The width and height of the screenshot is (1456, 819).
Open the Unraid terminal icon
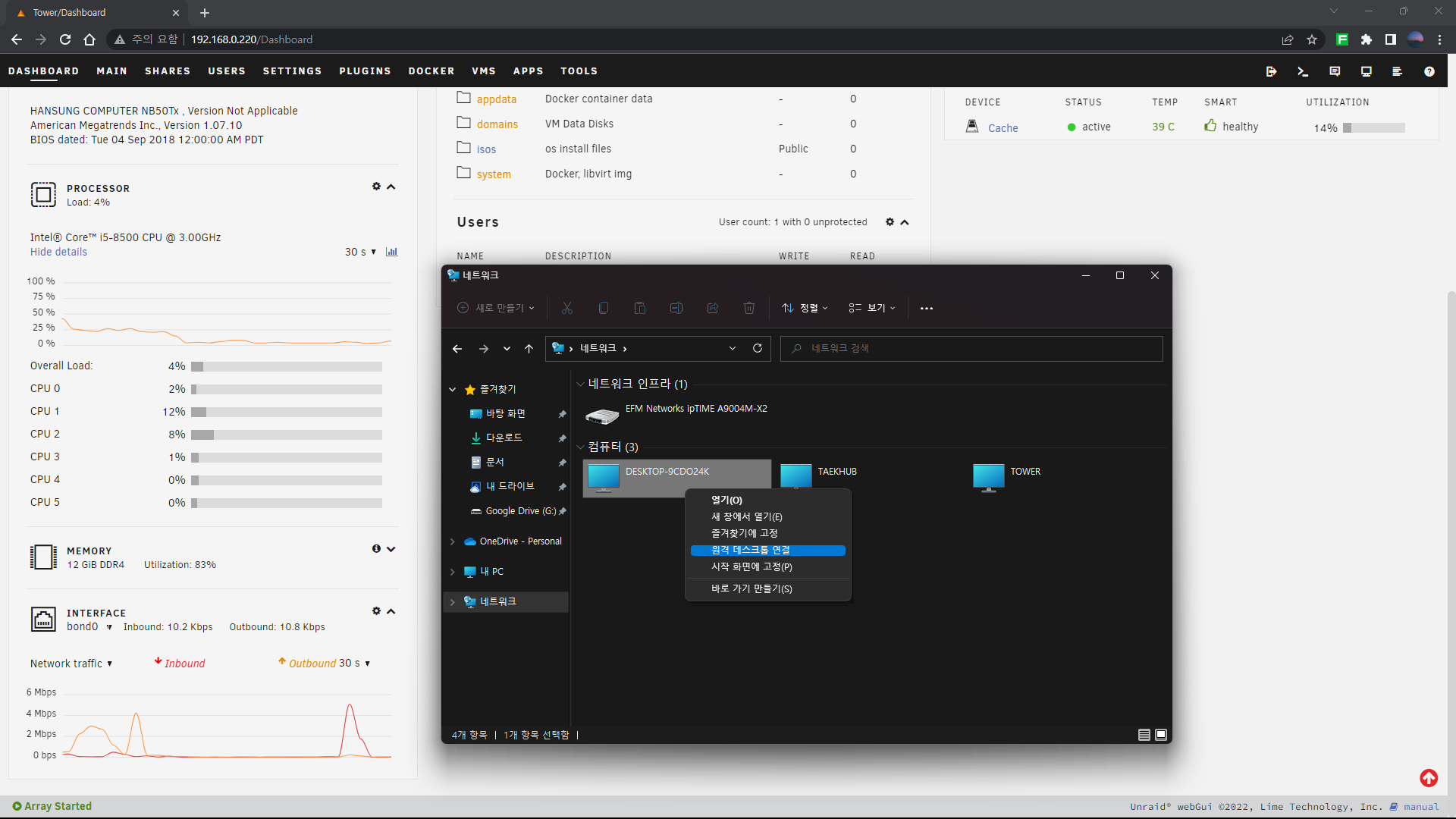pos(1303,71)
